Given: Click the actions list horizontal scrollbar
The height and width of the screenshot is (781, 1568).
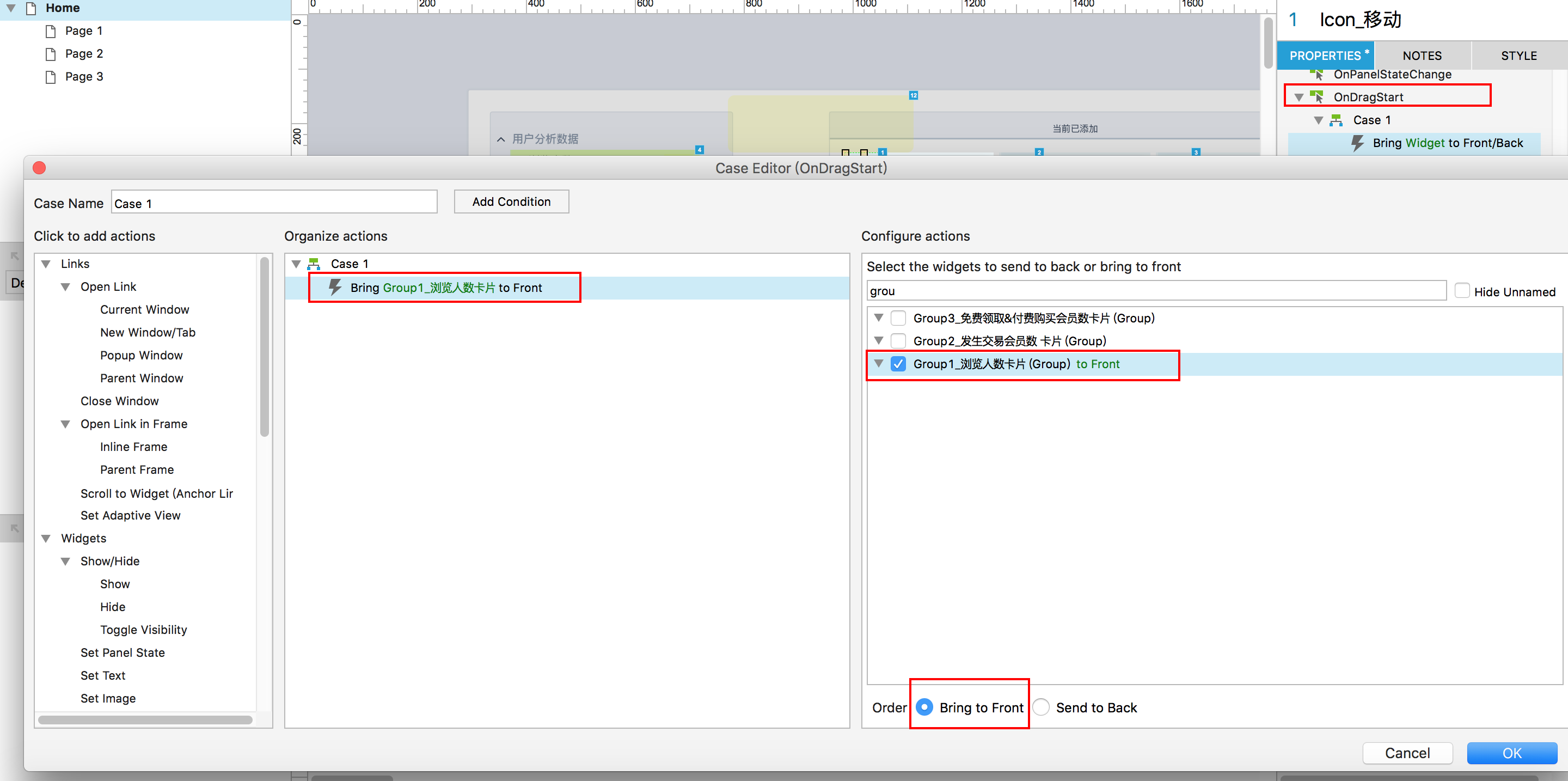Looking at the screenshot, I should pyautogui.click(x=145, y=720).
